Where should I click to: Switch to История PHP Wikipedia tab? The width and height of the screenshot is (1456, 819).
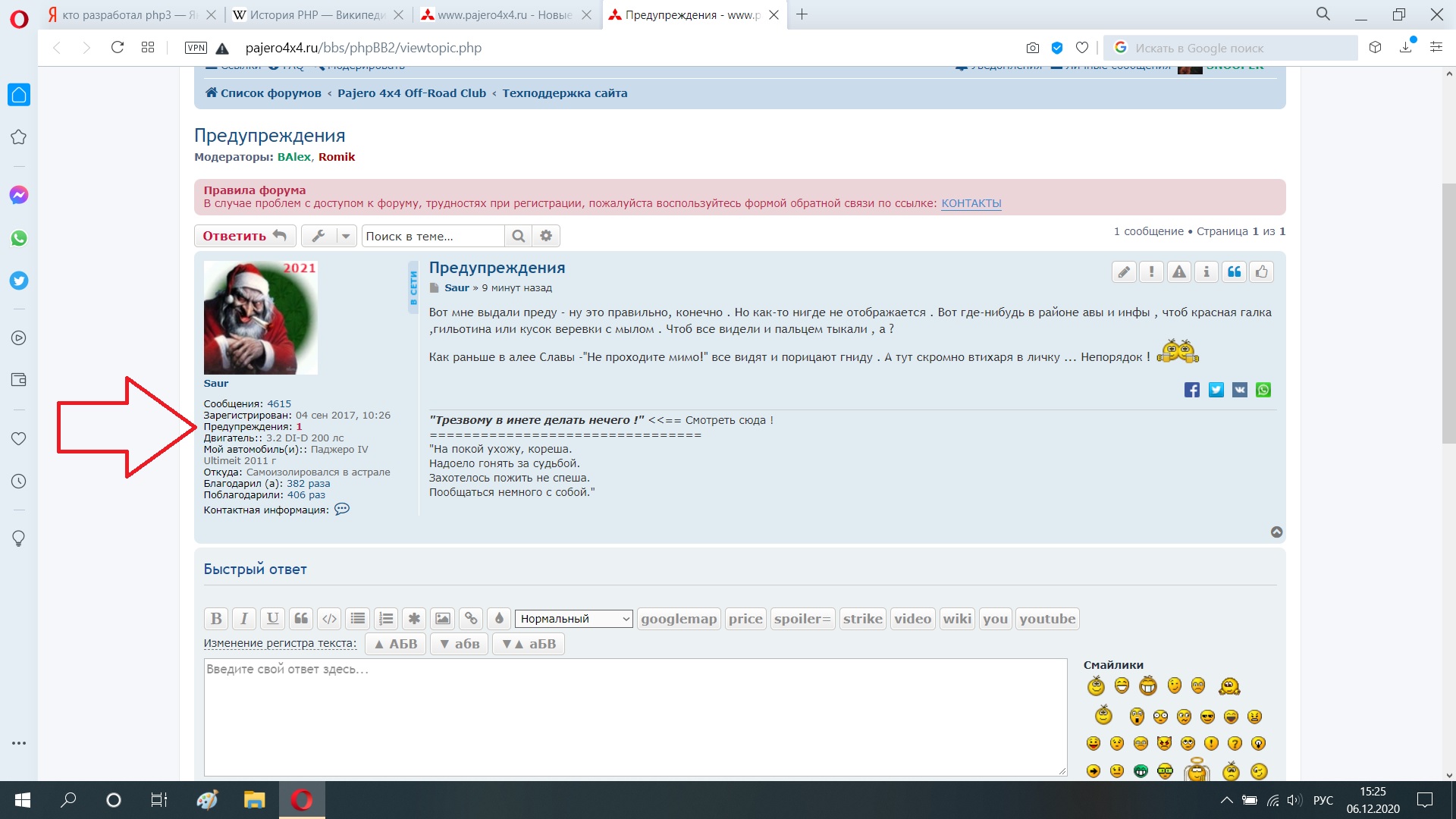click(318, 14)
